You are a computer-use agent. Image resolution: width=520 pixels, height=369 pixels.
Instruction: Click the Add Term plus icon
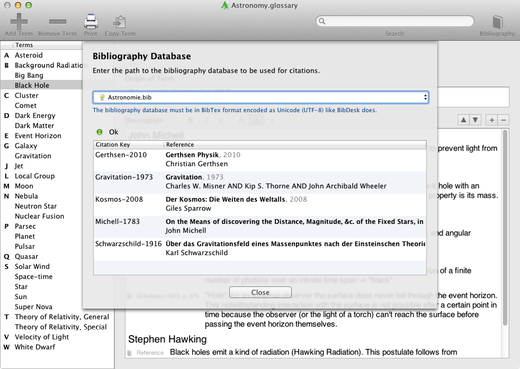(x=19, y=22)
